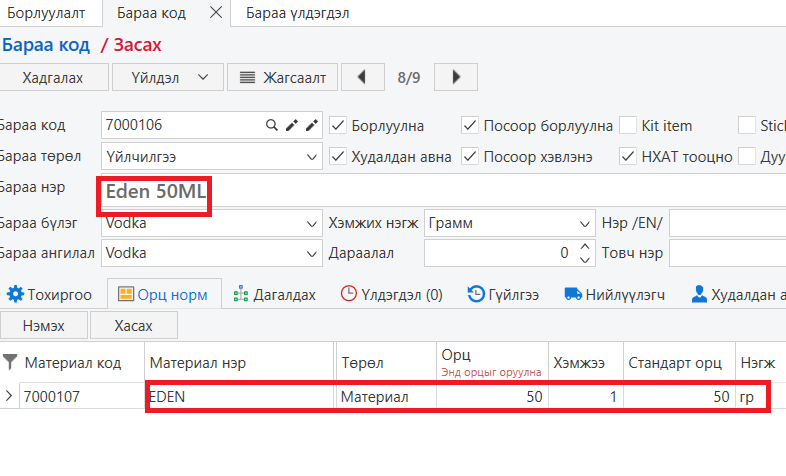Click the second pencil icon in Бараа код field

312,125
